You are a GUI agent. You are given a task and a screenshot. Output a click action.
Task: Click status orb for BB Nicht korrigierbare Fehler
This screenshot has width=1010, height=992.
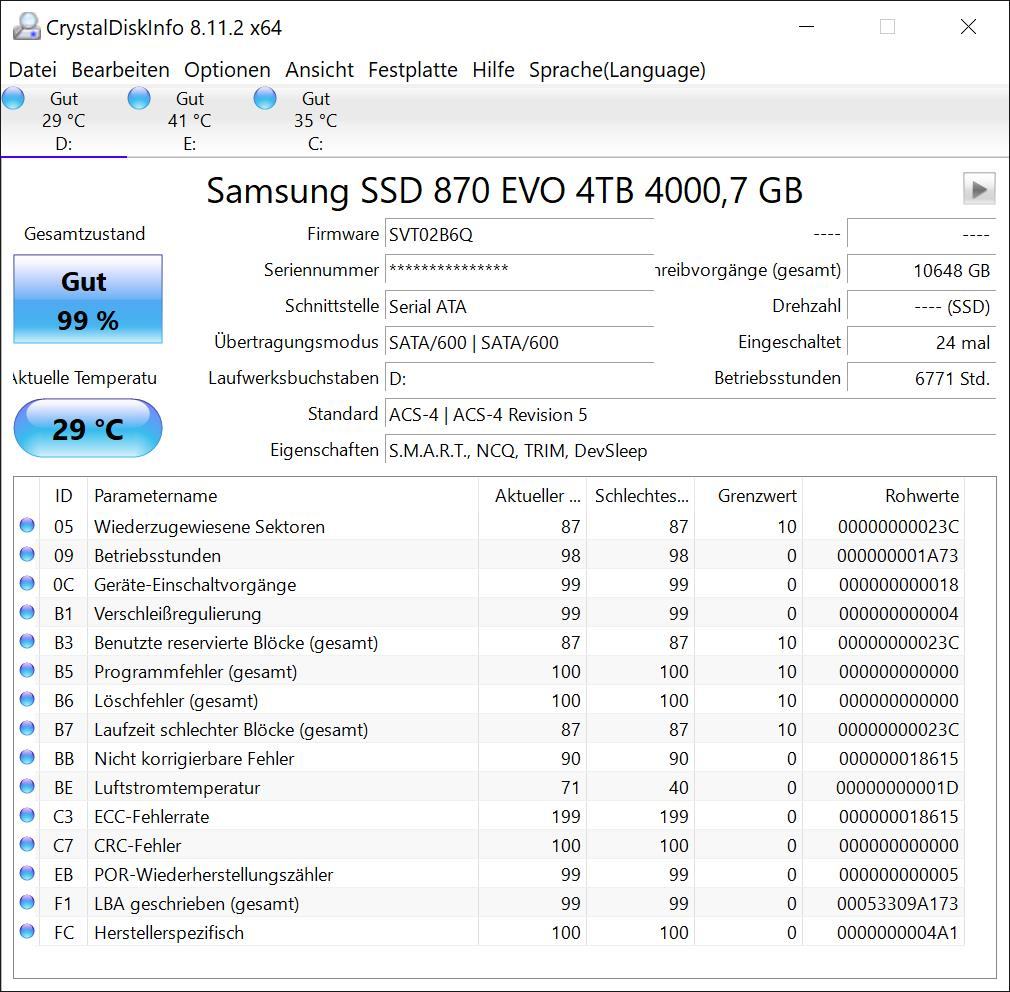pos(27,757)
